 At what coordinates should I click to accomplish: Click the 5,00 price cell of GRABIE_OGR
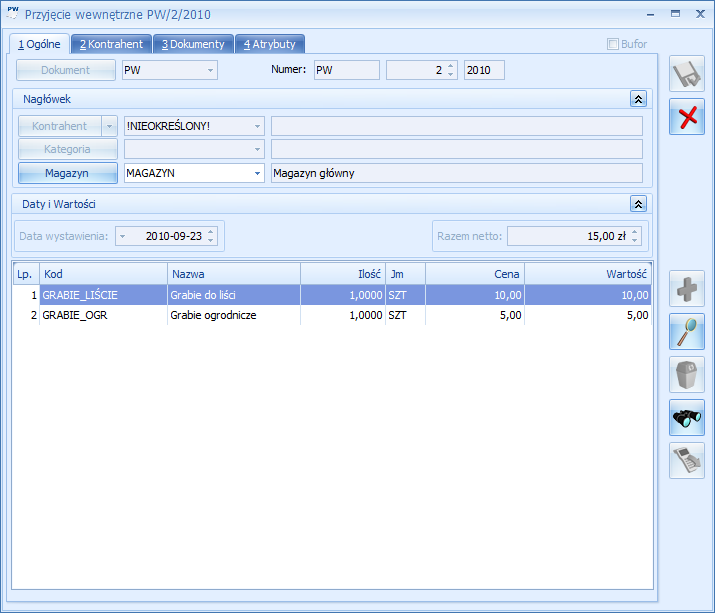(475, 315)
